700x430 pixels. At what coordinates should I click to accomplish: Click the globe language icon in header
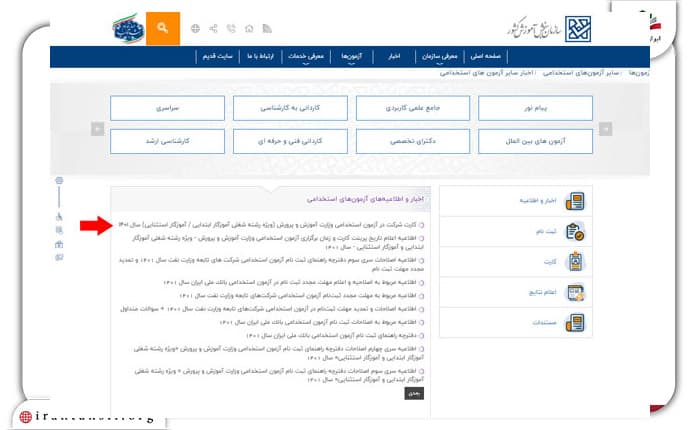[195, 29]
